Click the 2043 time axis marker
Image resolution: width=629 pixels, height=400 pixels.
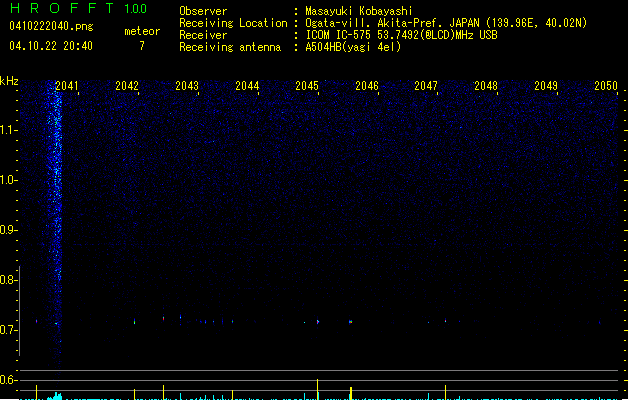tap(187, 86)
